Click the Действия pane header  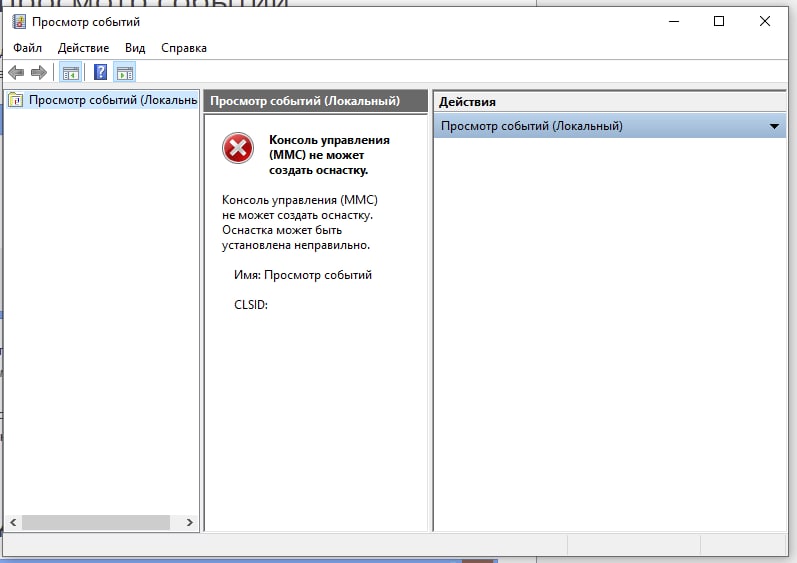pyautogui.click(x=609, y=102)
